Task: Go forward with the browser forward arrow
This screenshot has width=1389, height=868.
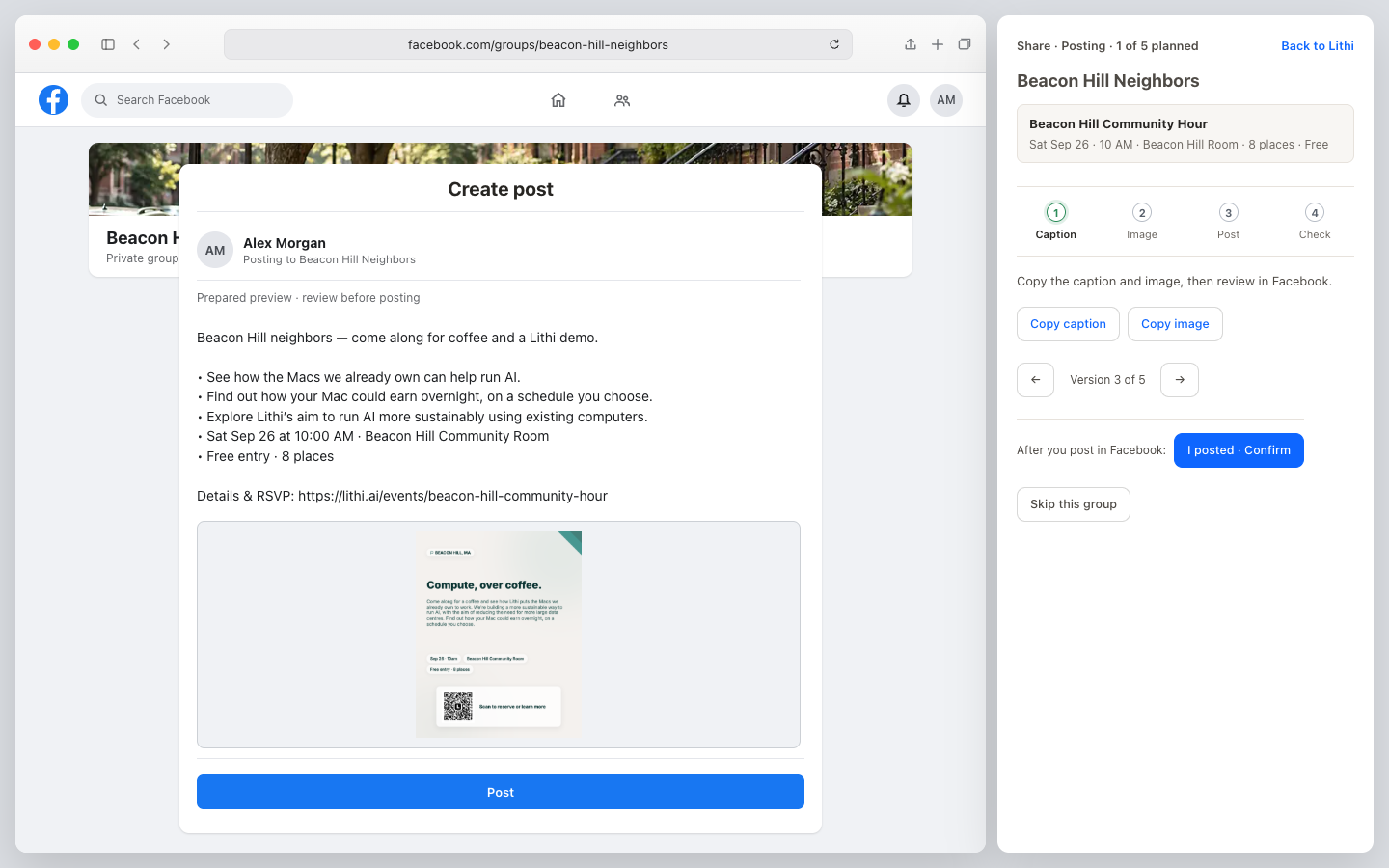Action: click(167, 44)
